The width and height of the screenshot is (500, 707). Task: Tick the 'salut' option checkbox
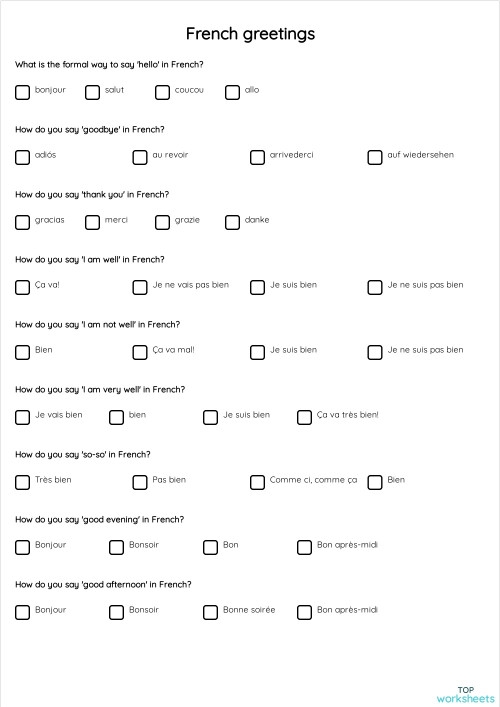92,92
